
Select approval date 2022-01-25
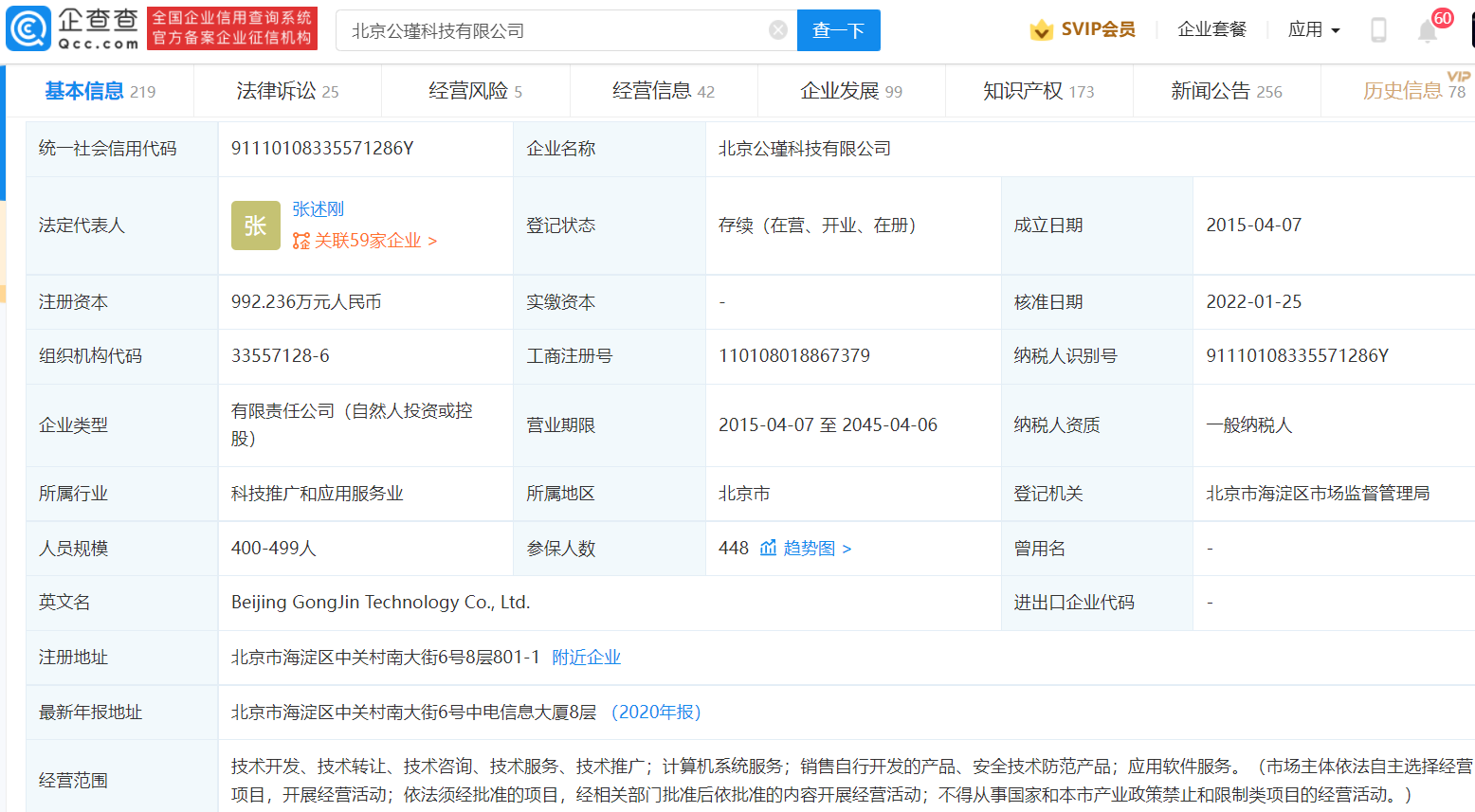click(1254, 301)
